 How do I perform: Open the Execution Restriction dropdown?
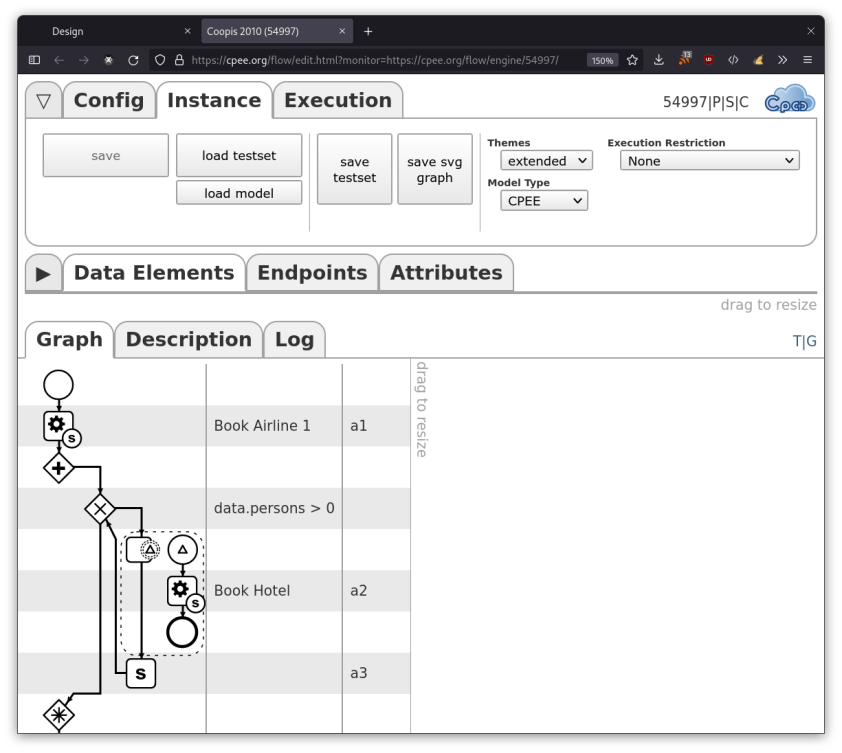point(709,161)
